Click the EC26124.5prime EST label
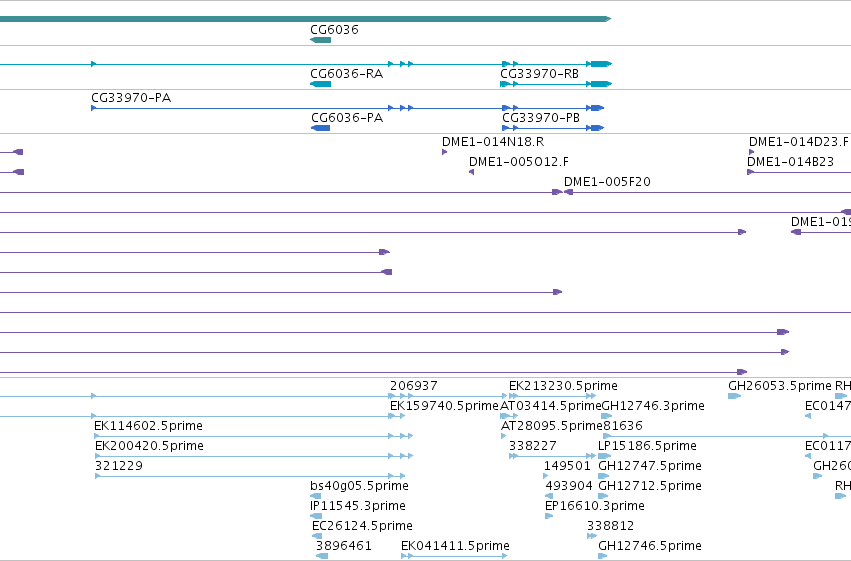Image resolution: width=851 pixels, height=561 pixels. pos(362,526)
